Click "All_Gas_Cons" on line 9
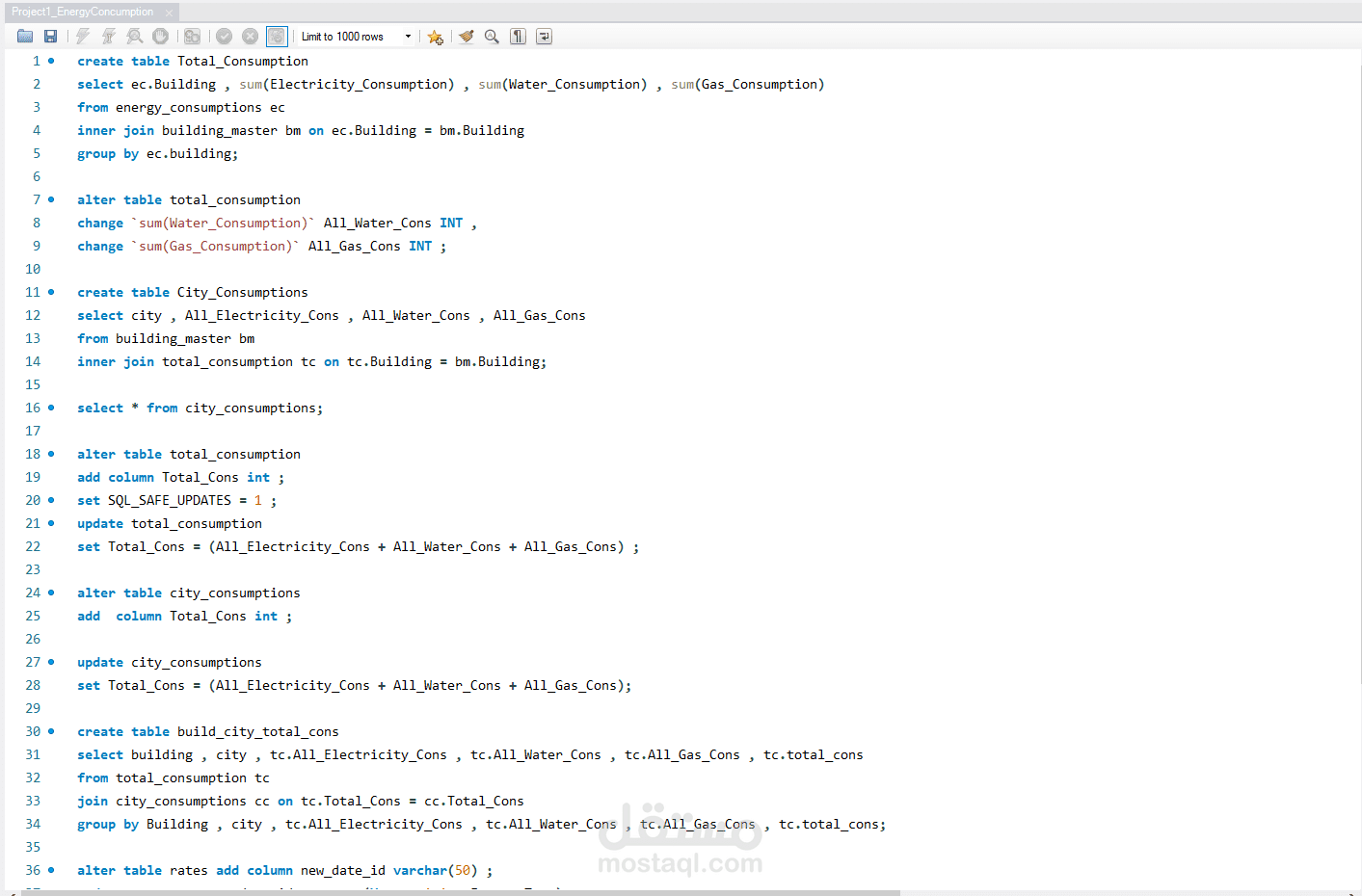 point(355,246)
